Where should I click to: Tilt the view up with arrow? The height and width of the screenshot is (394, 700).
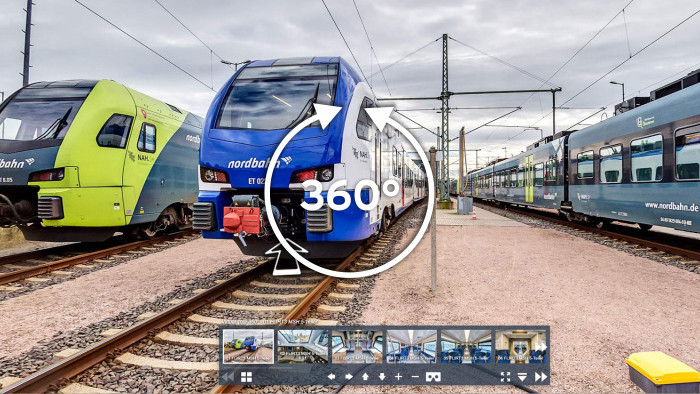coord(365,377)
